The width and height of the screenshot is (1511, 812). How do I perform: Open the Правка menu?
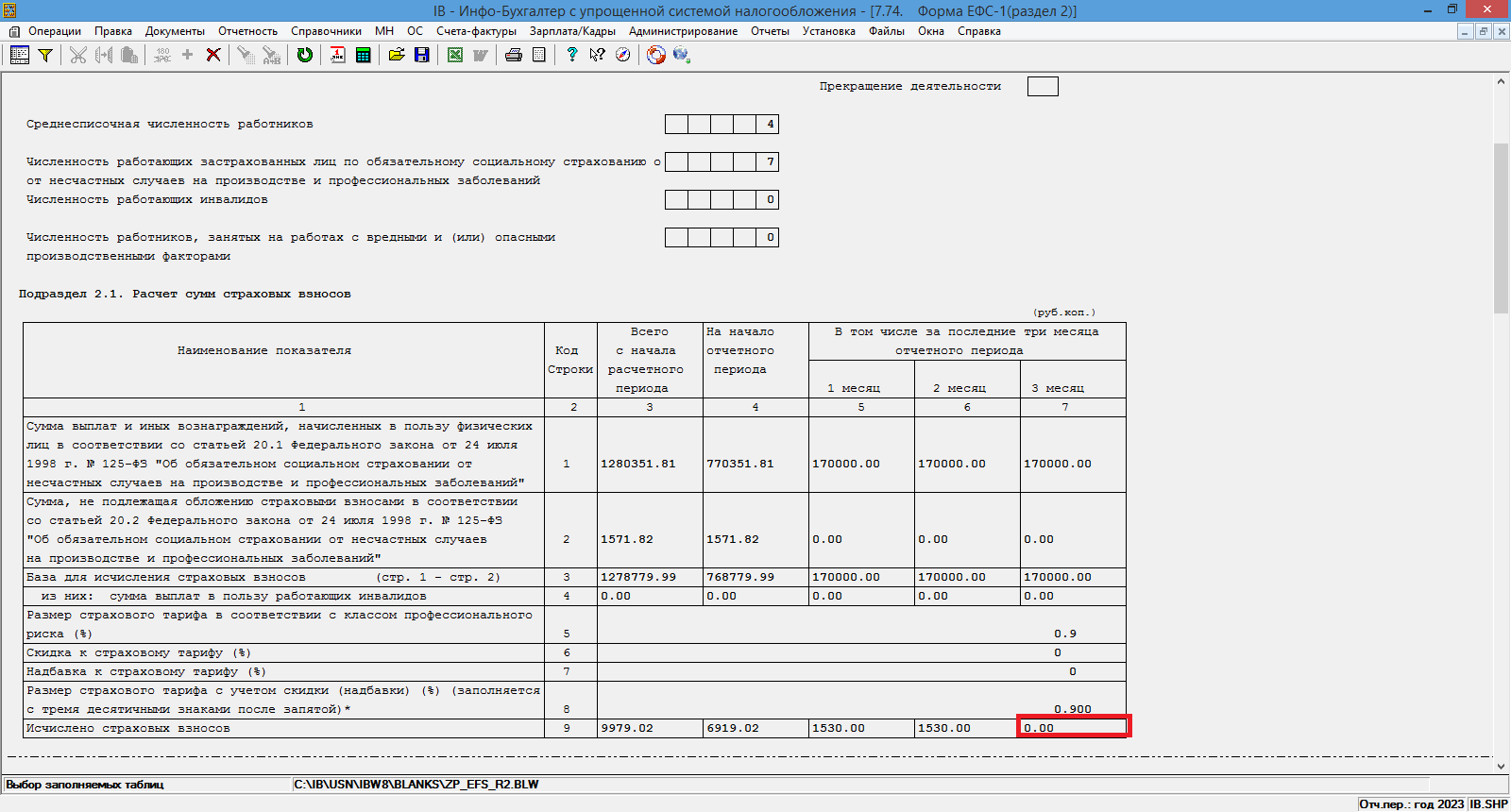113,31
